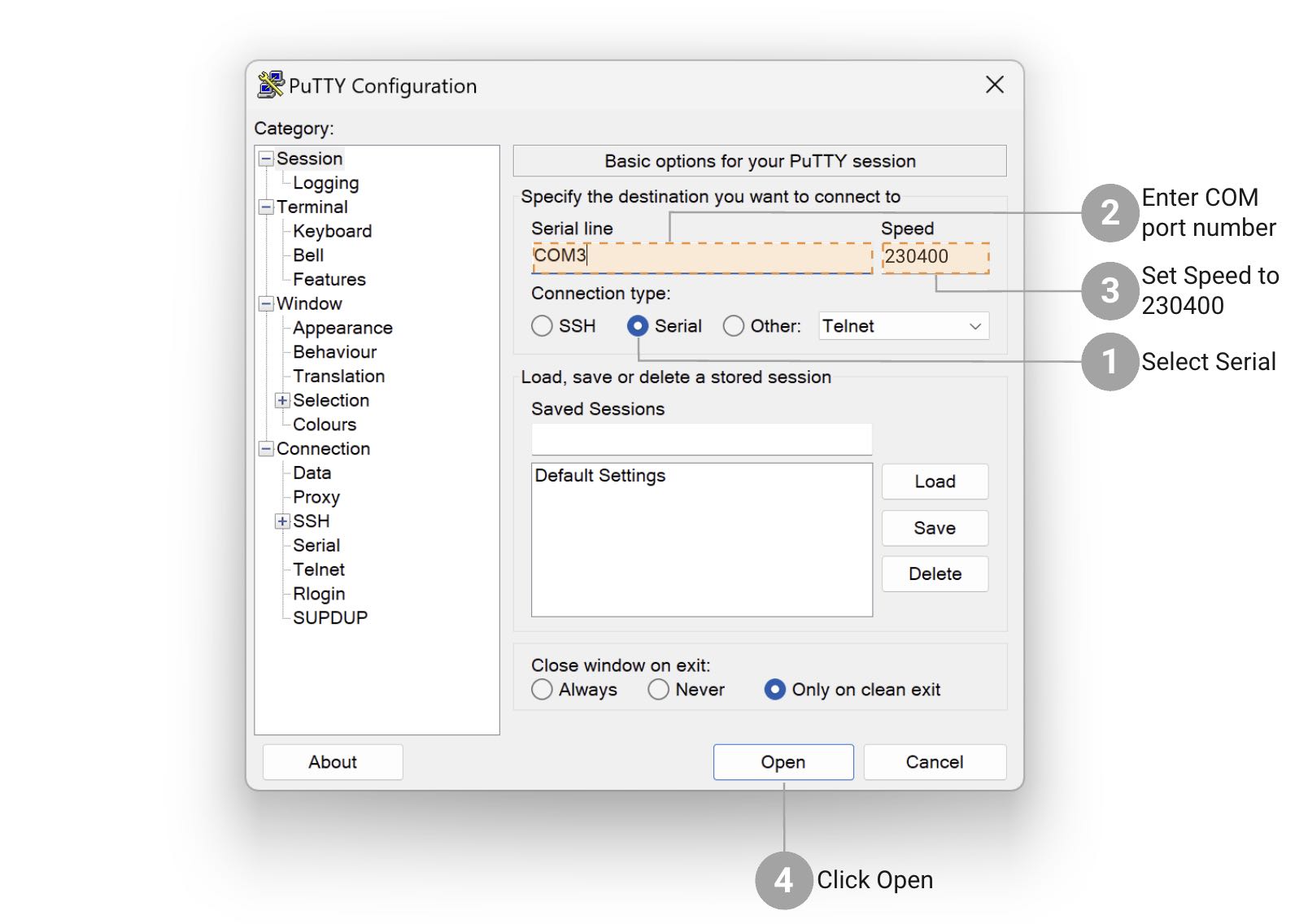
Task: Collapse the Terminal tree category
Action: point(266,207)
